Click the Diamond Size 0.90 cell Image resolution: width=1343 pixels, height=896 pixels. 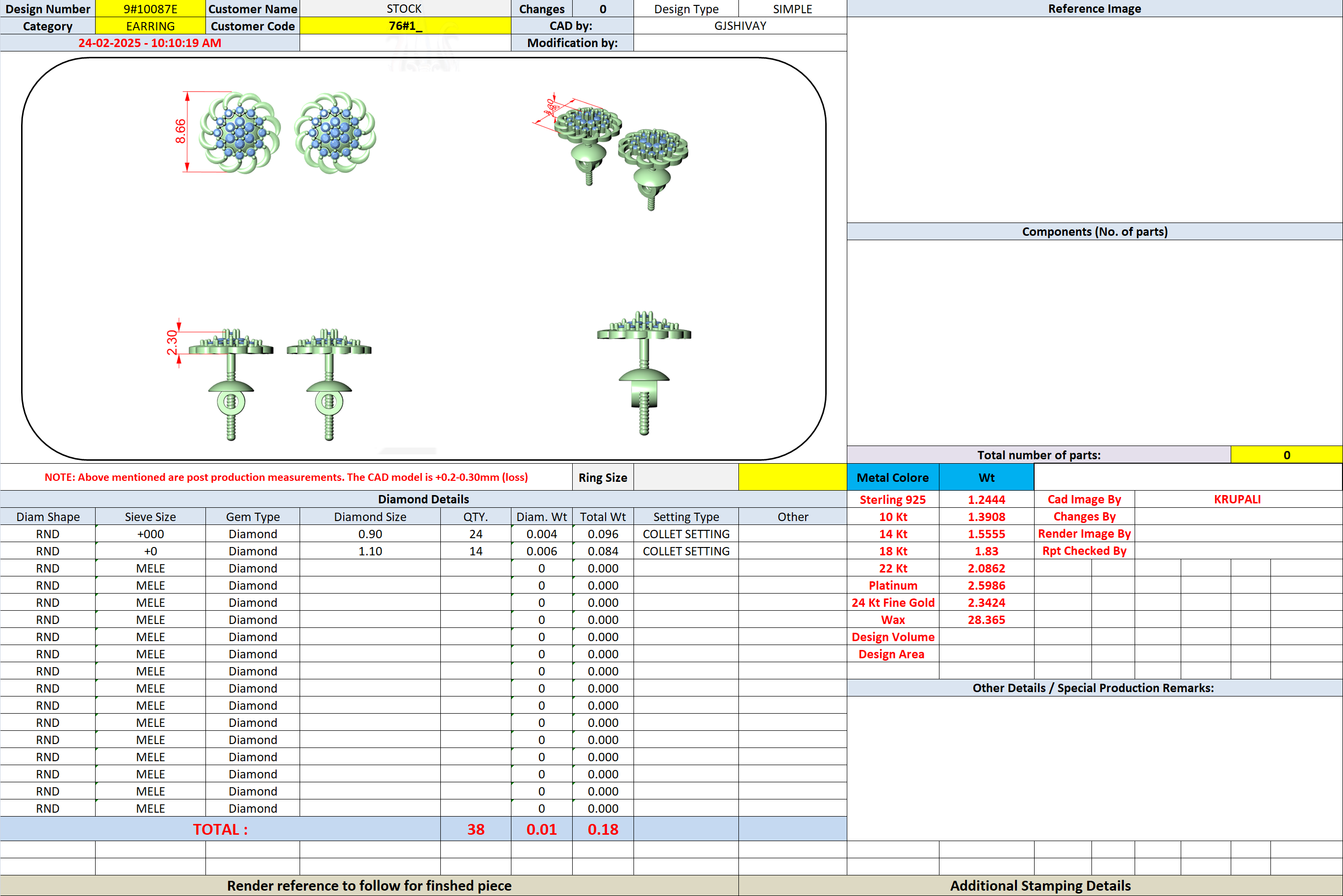point(370,534)
